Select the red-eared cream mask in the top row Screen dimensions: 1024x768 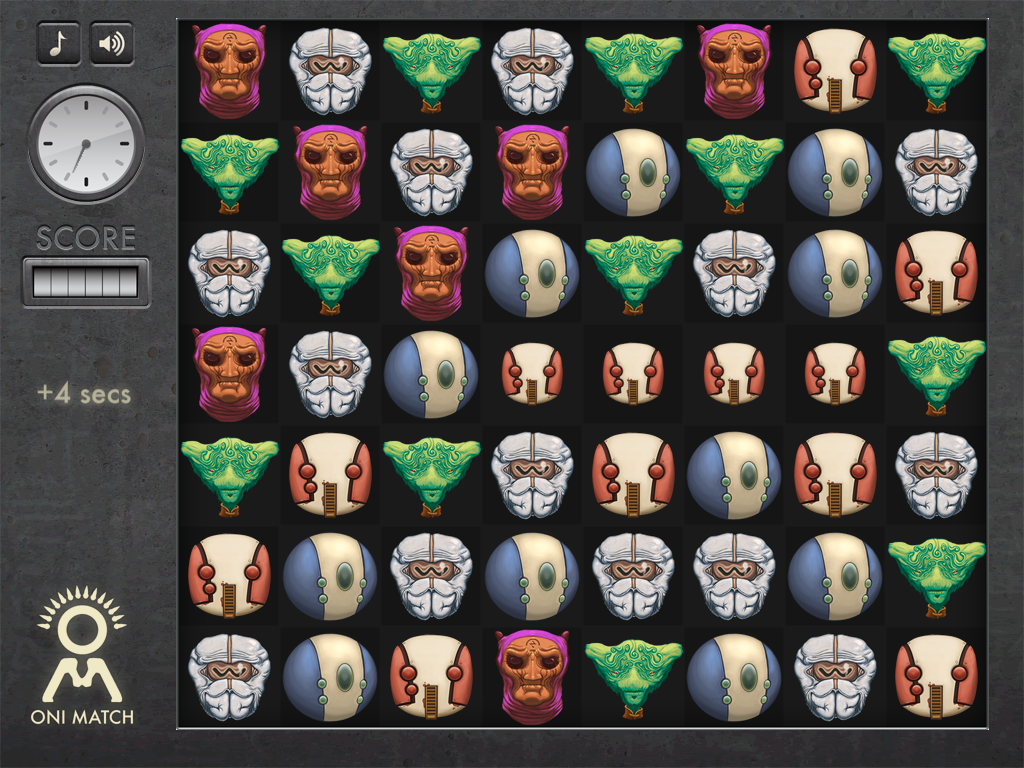tap(835, 71)
